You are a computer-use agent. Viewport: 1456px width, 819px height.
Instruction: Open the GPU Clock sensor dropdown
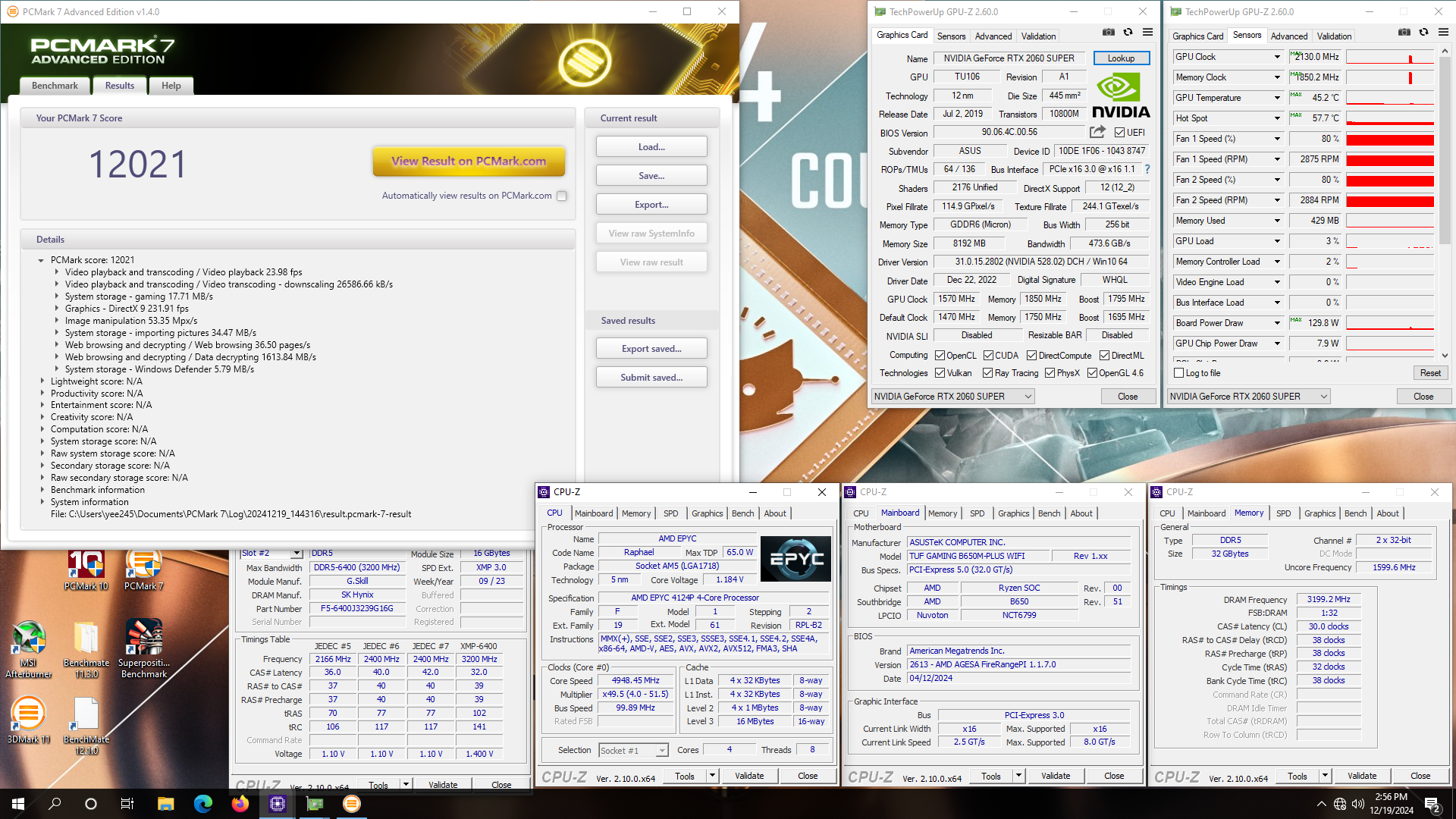(1277, 57)
